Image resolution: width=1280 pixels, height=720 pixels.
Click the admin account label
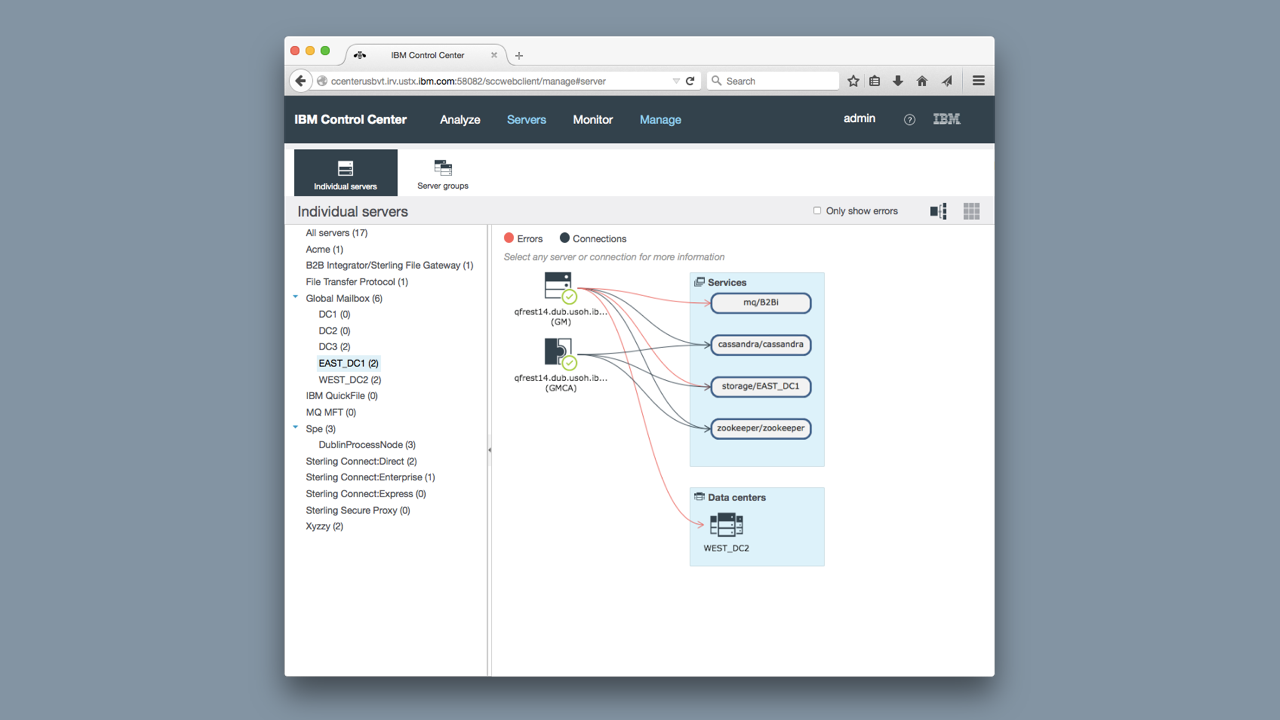[859, 118]
